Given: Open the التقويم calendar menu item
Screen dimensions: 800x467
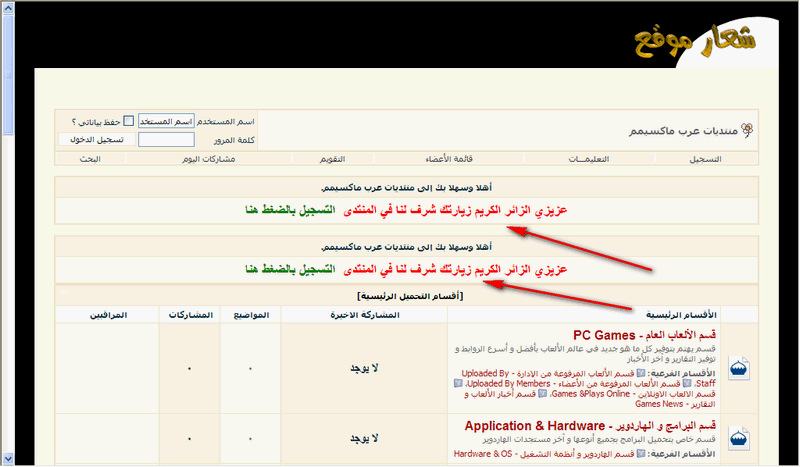Looking at the screenshot, I should [332, 159].
